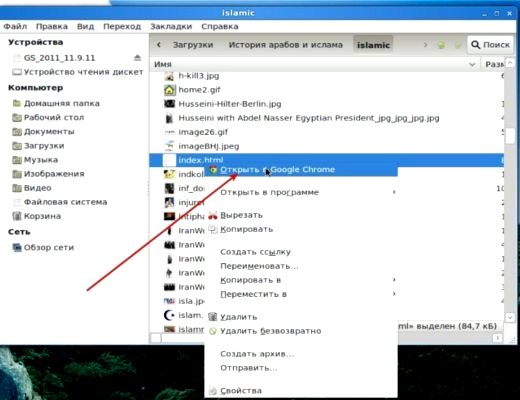Select the file h-kill3.jpg

pos(199,76)
